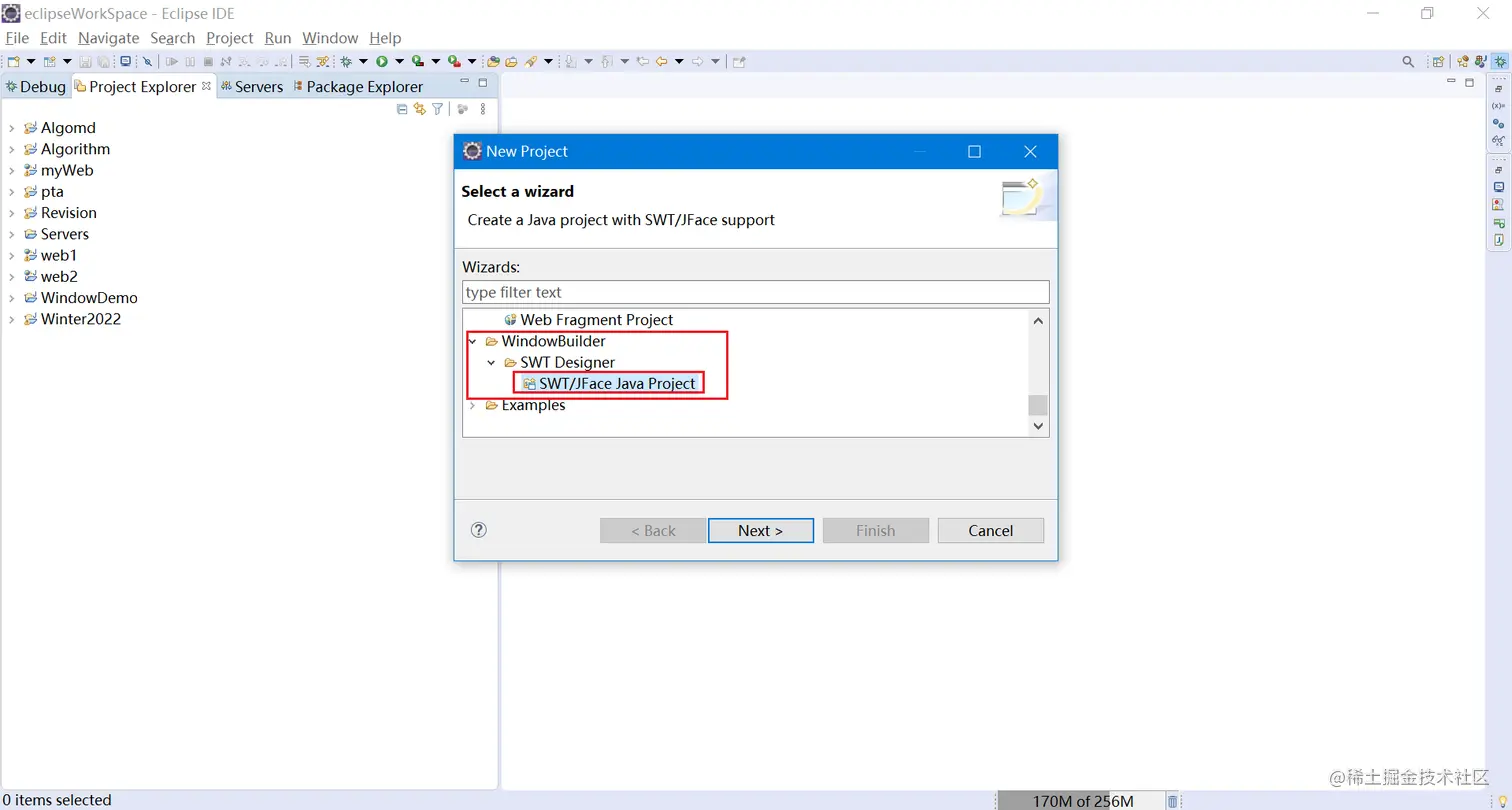Click the Open Task folder toolbar icon

coord(511,61)
